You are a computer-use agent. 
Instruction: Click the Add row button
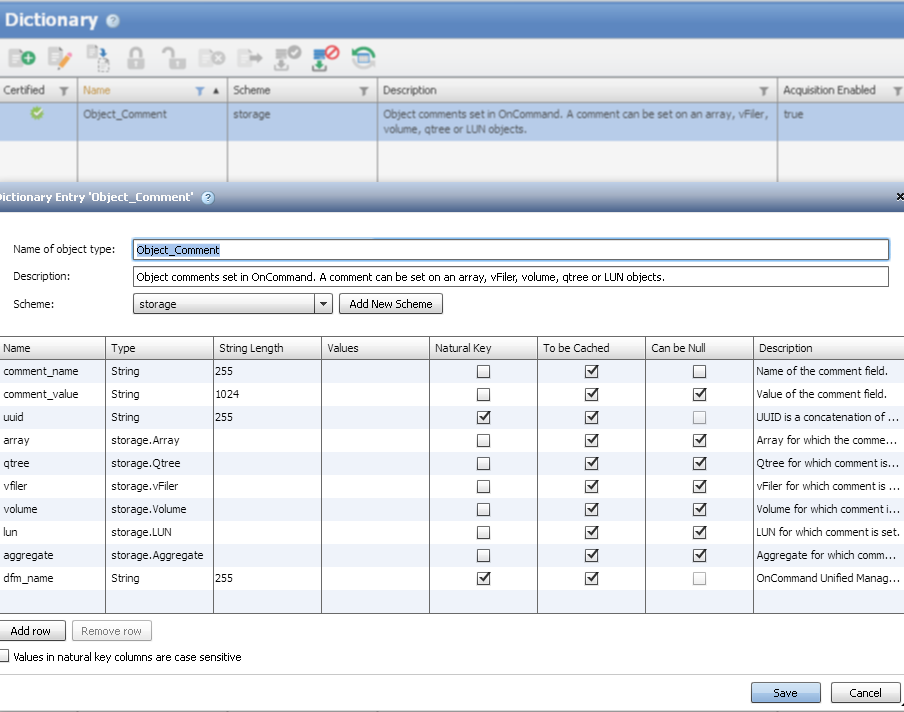(32, 631)
